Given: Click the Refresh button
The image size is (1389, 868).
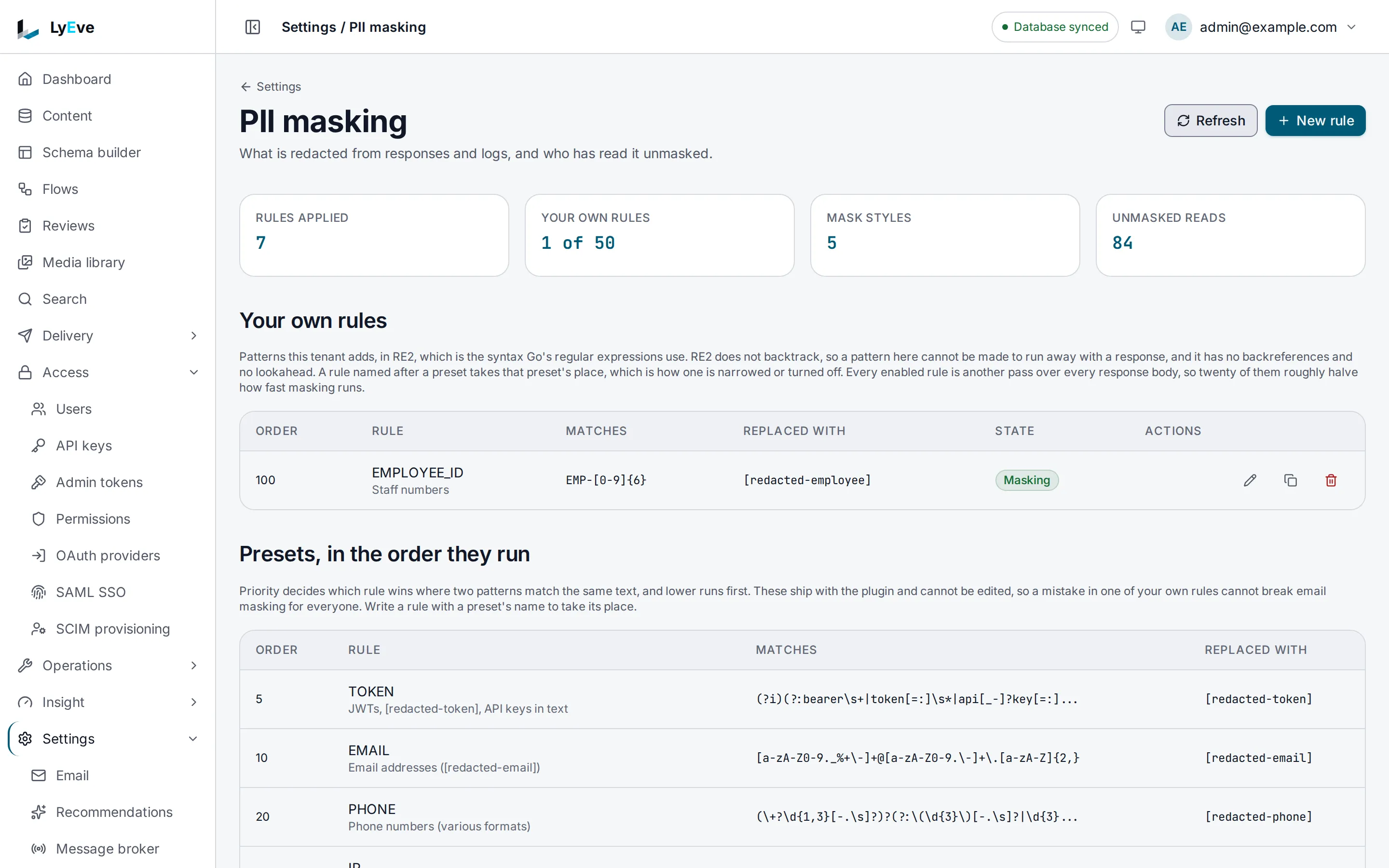Looking at the screenshot, I should (x=1211, y=121).
